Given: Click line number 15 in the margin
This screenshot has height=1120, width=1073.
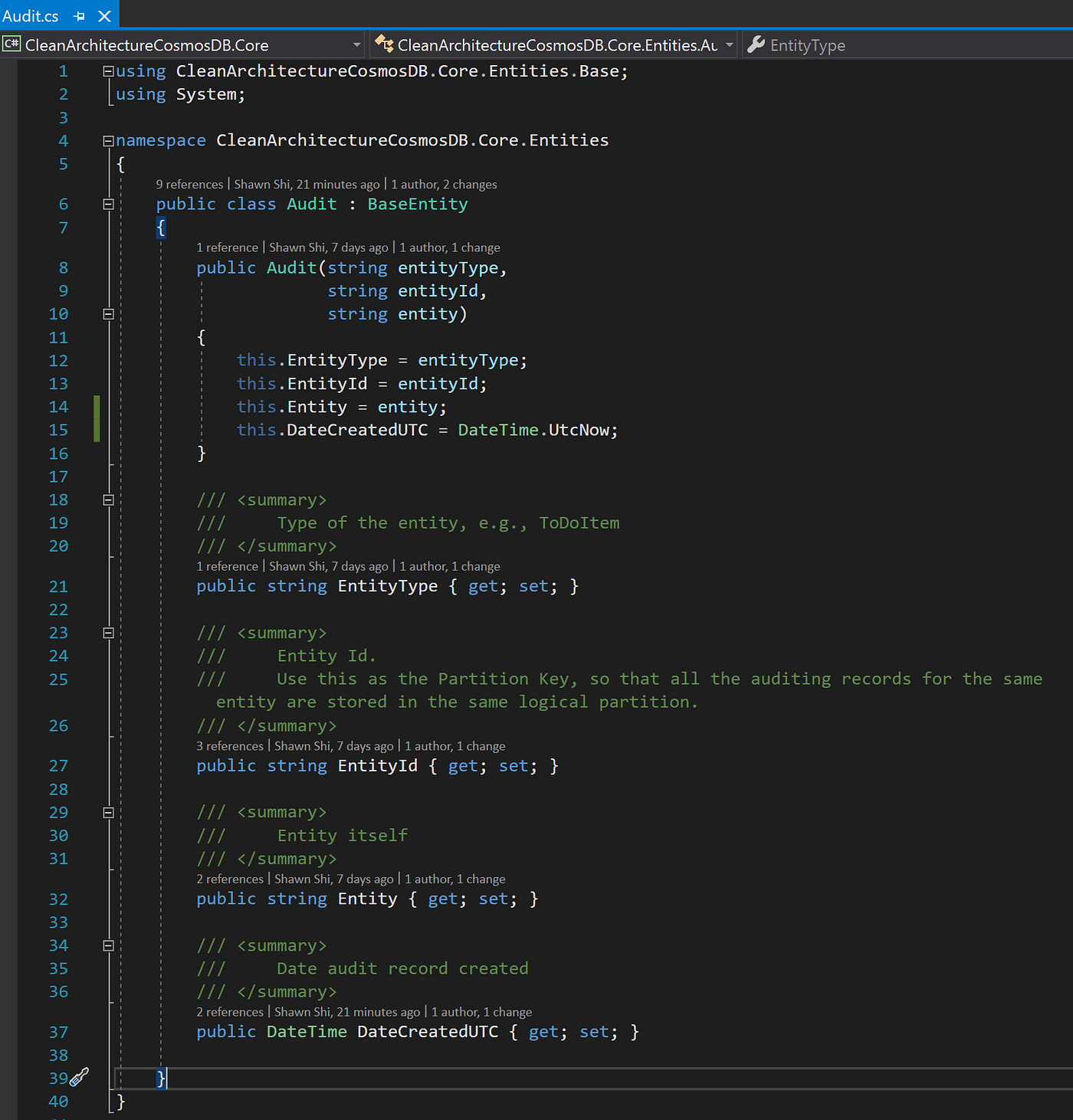Looking at the screenshot, I should (x=58, y=430).
